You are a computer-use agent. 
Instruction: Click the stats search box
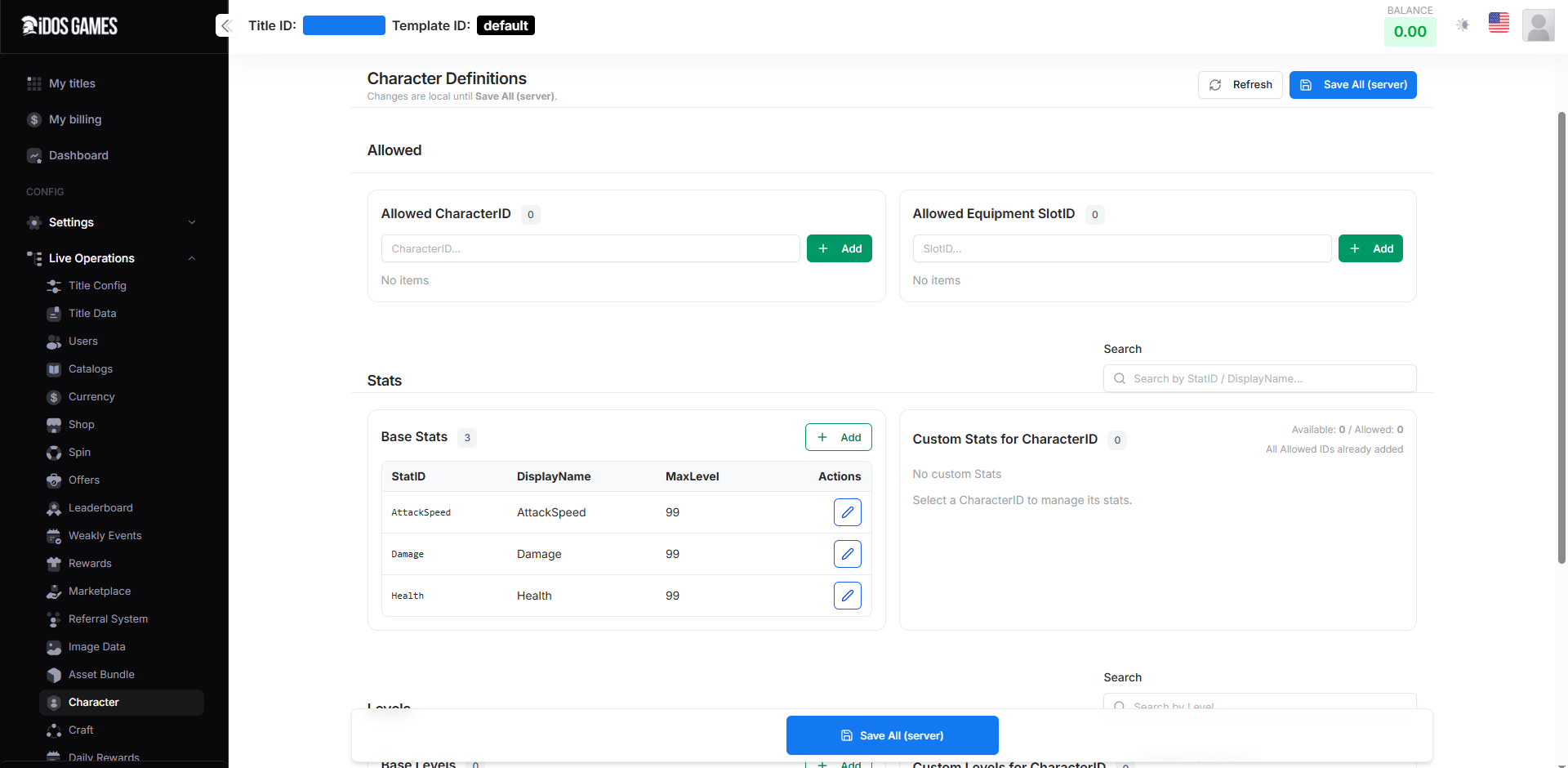pyautogui.click(x=1260, y=378)
